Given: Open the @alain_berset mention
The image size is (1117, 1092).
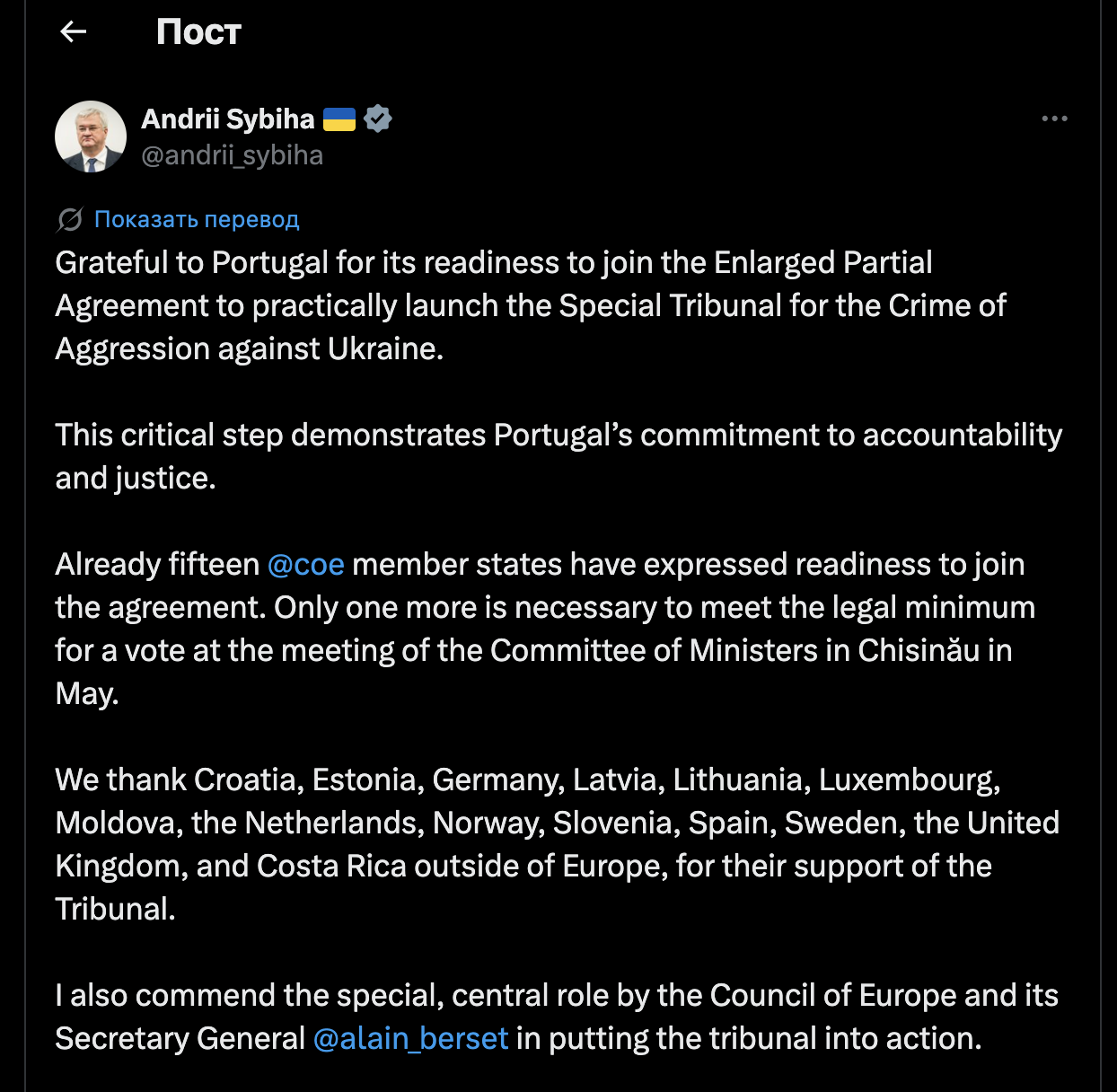Looking at the screenshot, I should [411, 1038].
